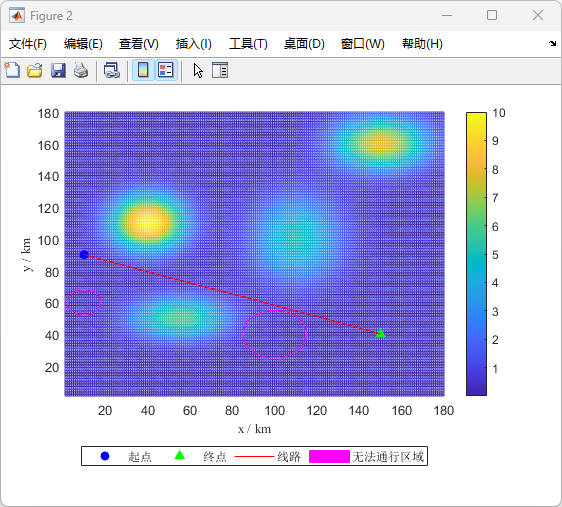Click the small magenta ellipse near y=60
The height and width of the screenshot is (507, 562).
coord(84,302)
